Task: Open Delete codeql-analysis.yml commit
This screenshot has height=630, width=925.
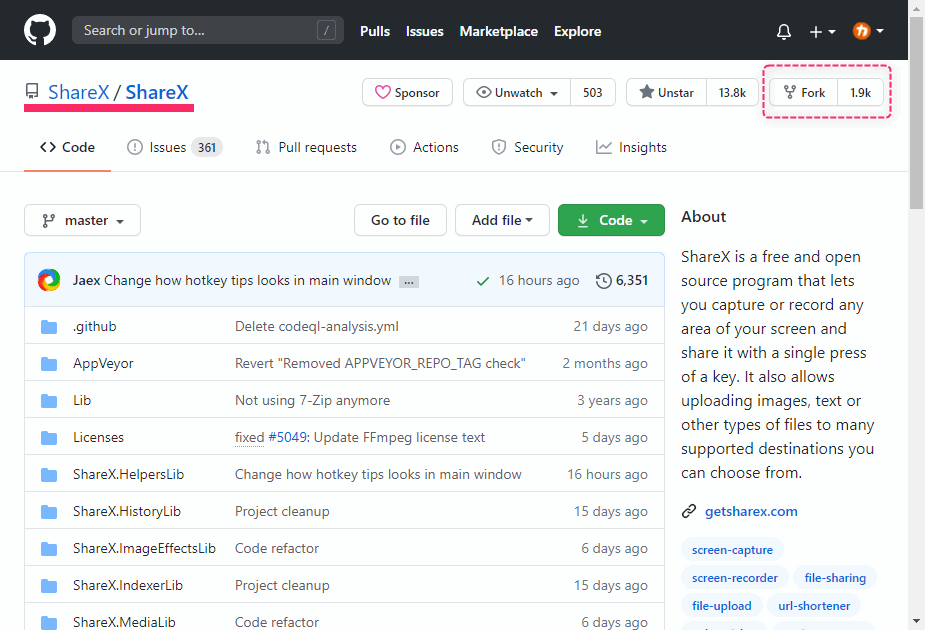Action: point(317,326)
